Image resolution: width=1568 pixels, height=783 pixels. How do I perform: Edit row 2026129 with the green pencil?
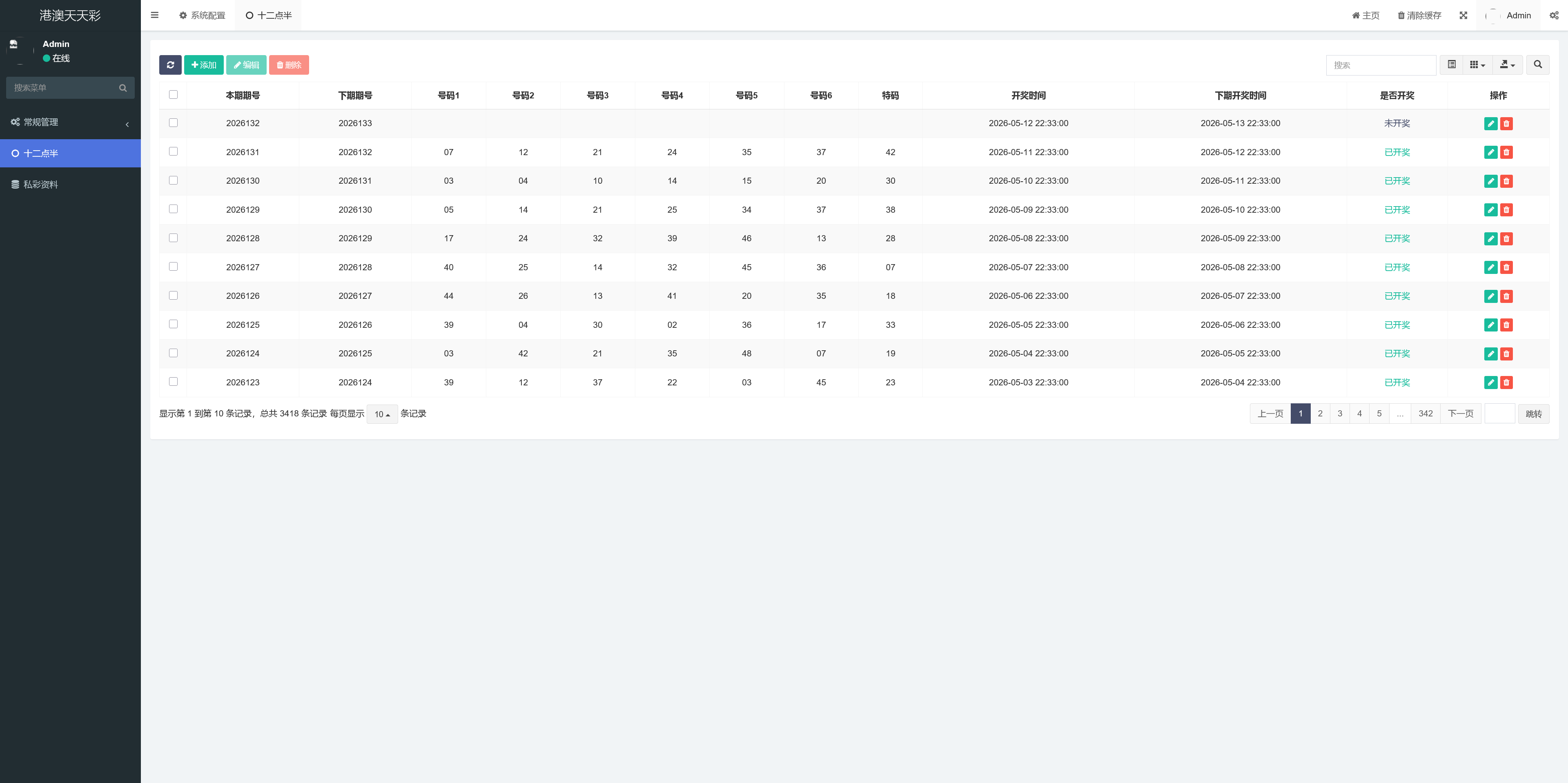(x=1491, y=210)
